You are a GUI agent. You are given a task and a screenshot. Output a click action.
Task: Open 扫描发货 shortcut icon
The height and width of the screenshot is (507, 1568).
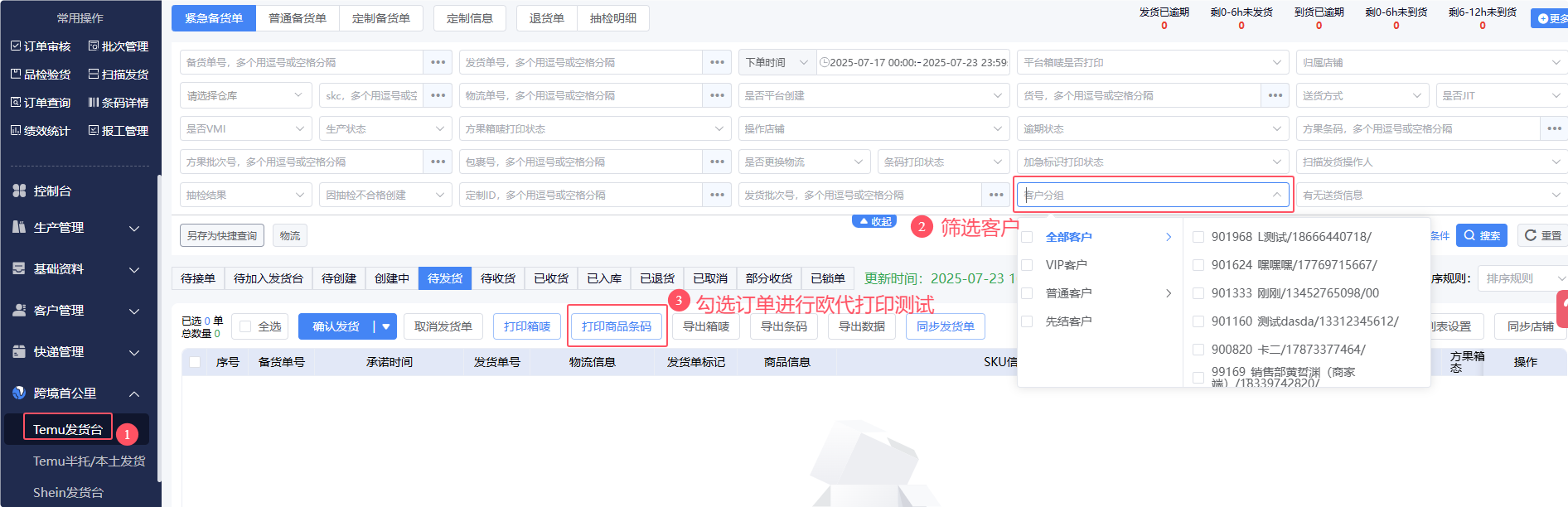pyautogui.click(x=94, y=74)
